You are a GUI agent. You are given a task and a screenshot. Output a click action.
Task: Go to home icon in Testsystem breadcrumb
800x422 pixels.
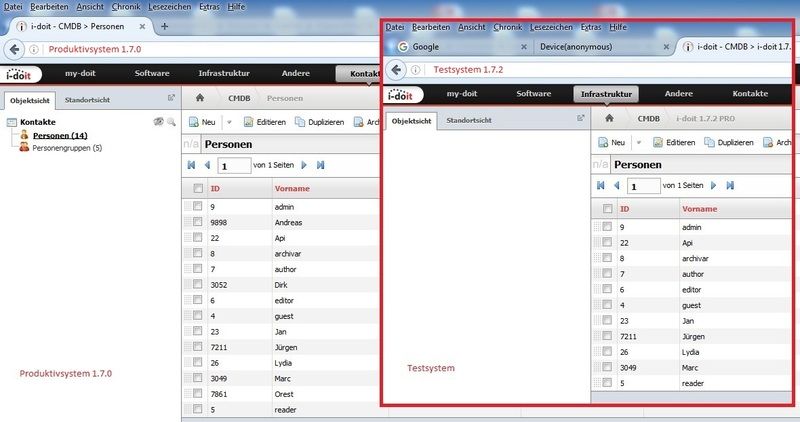tap(609, 118)
